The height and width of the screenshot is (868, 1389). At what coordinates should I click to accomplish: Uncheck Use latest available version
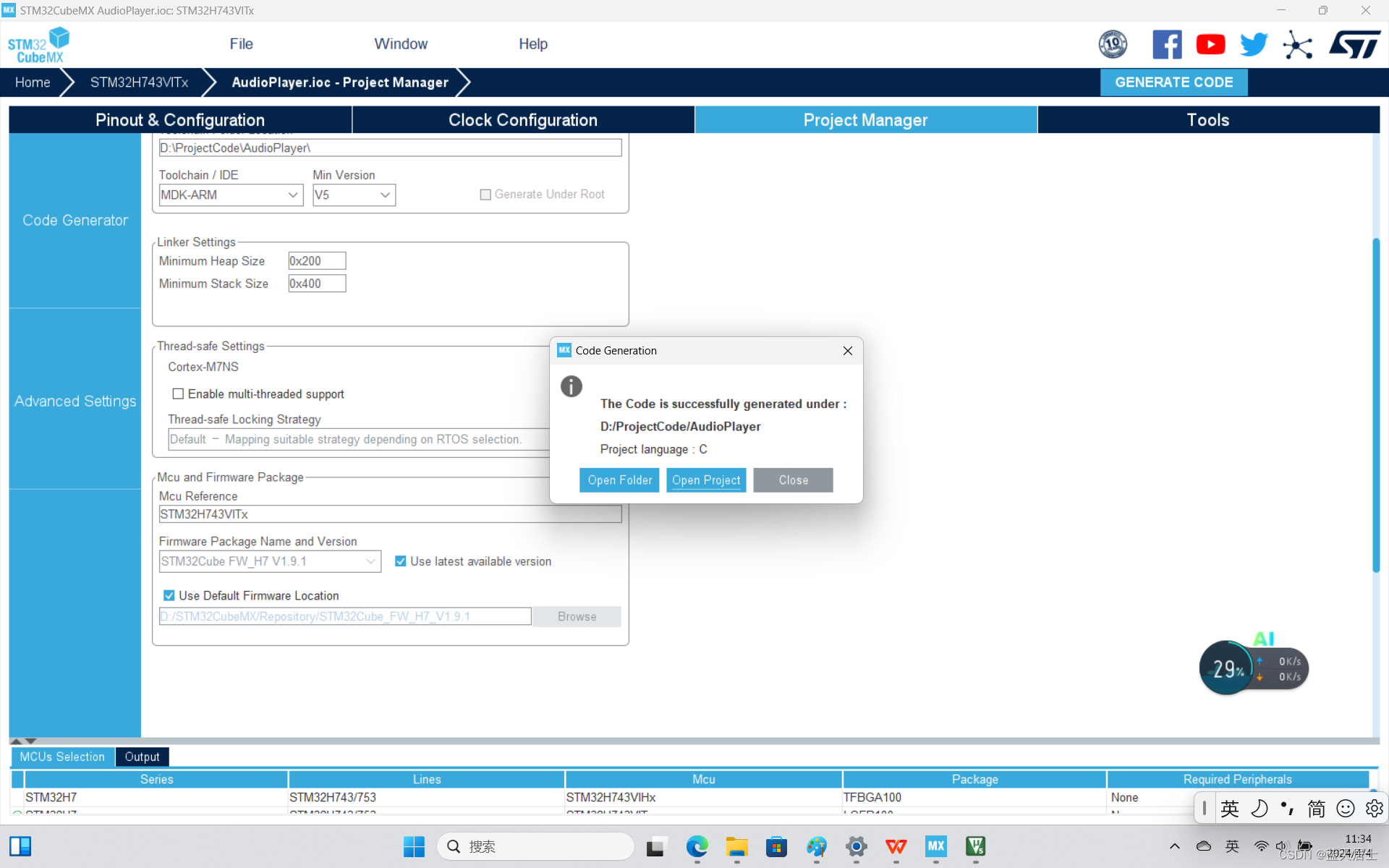(400, 561)
